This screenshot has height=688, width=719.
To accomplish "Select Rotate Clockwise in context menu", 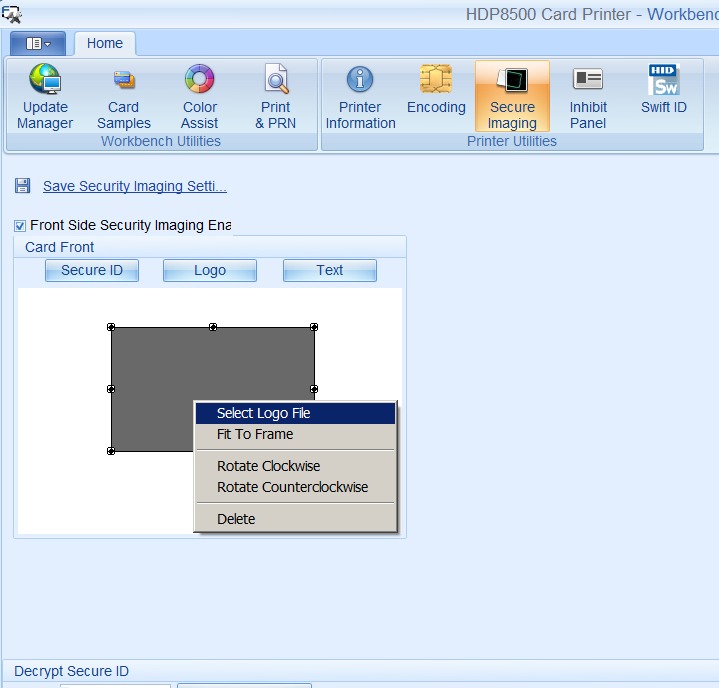I will tap(268, 466).
